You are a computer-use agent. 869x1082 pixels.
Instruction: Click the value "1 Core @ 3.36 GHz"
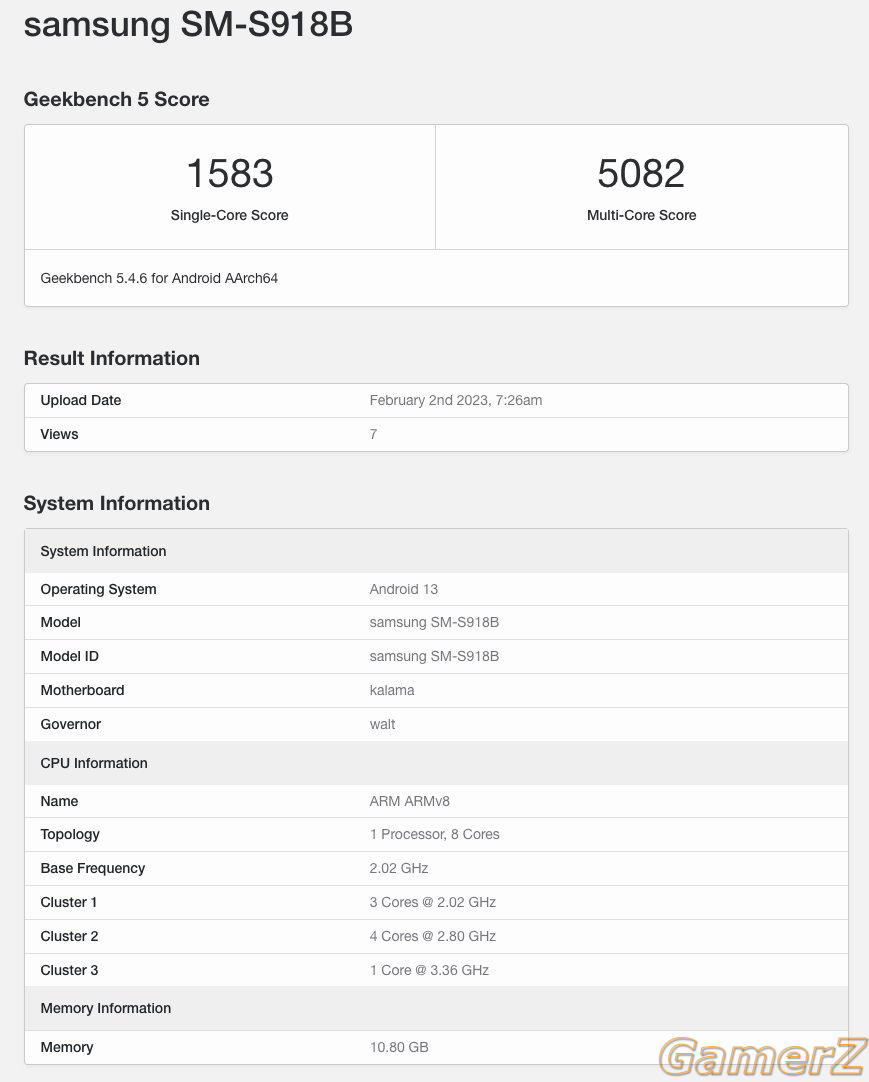coord(429,970)
